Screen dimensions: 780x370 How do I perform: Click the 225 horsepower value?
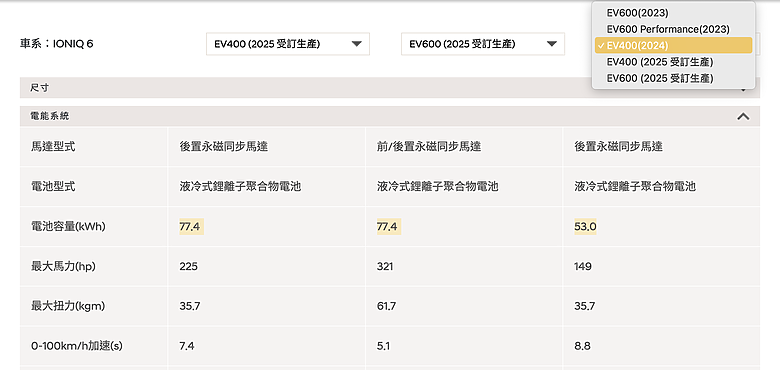coord(189,267)
